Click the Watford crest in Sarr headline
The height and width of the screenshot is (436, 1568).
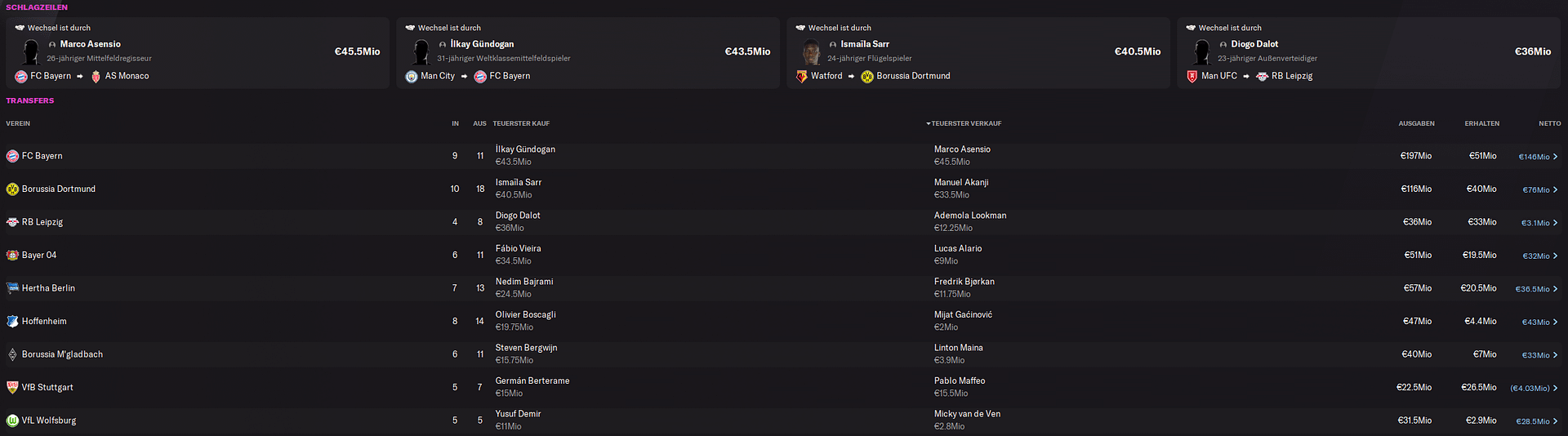click(802, 76)
